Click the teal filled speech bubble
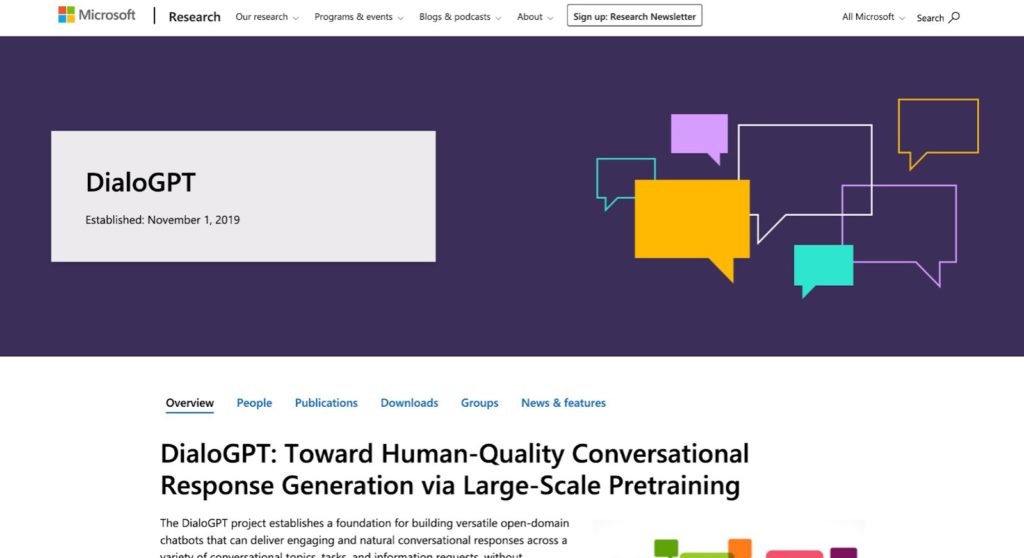The height and width of the screenshot is (558, 1024). pyautogui.click(x=823, y=265)
